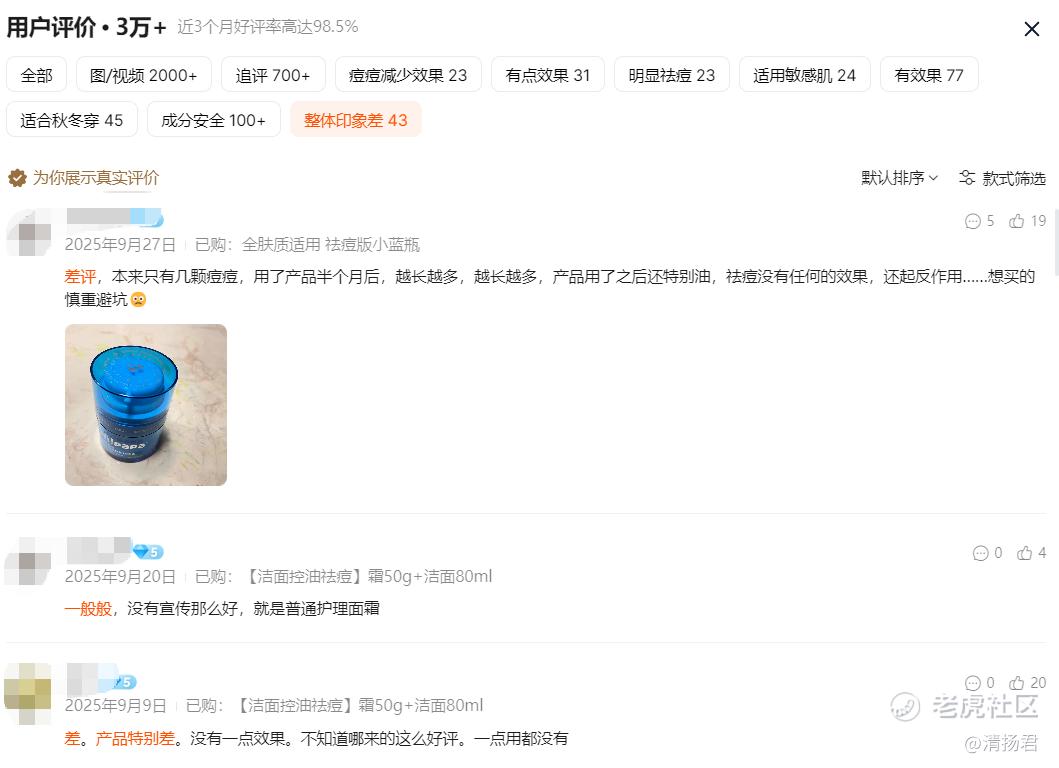
Task: Like the September 20 review
Action: [x=1025, y=553]
